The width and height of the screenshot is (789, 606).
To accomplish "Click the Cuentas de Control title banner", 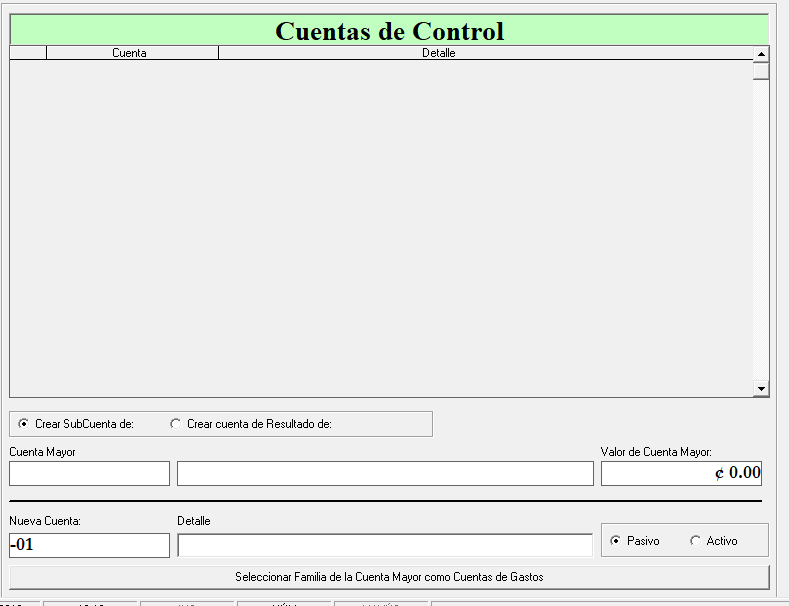I will point(389,30).
